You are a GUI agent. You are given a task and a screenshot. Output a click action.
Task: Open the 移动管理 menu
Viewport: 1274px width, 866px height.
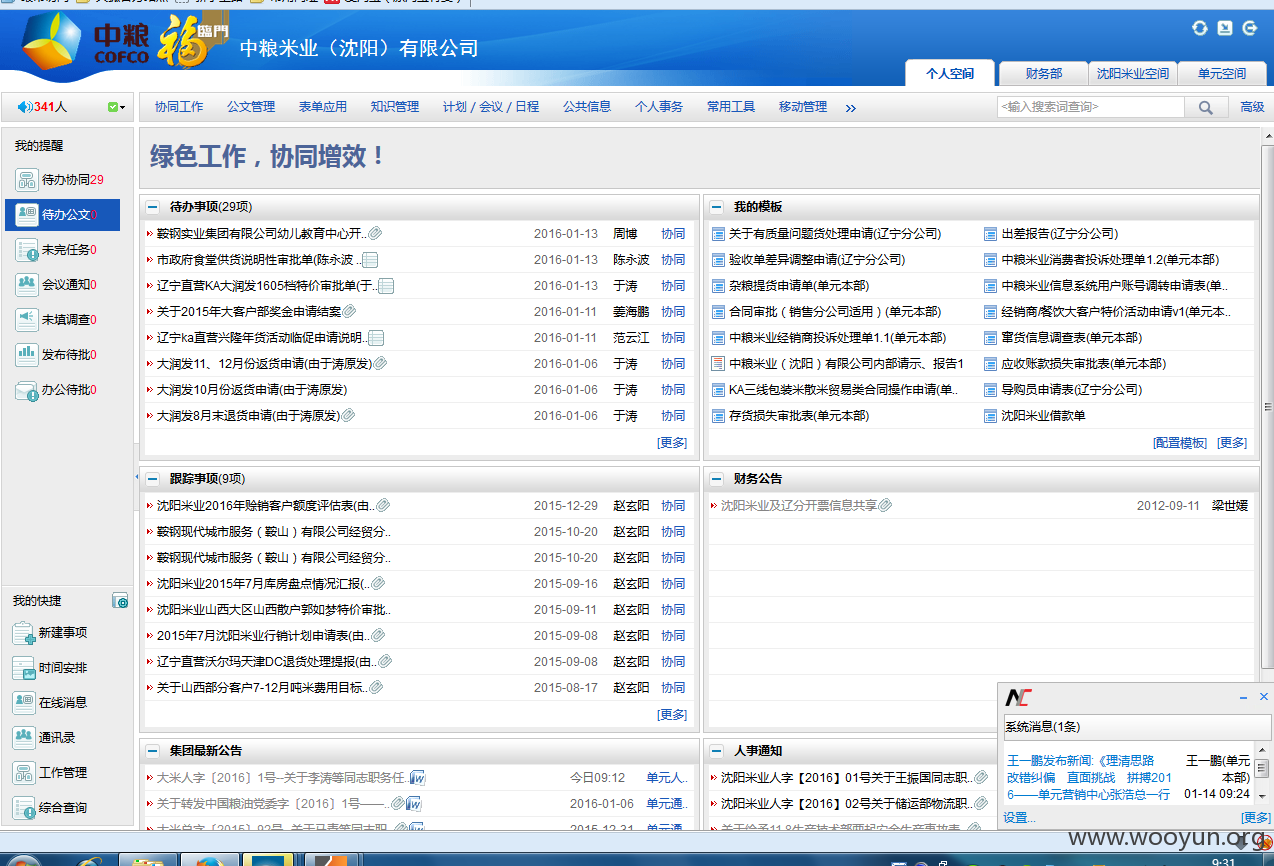click(x=803, y=107)
